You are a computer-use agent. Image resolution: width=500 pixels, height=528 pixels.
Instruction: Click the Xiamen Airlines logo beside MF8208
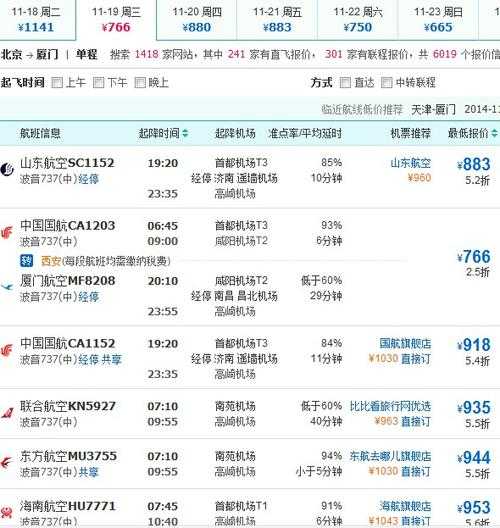[x=7, y=287]
